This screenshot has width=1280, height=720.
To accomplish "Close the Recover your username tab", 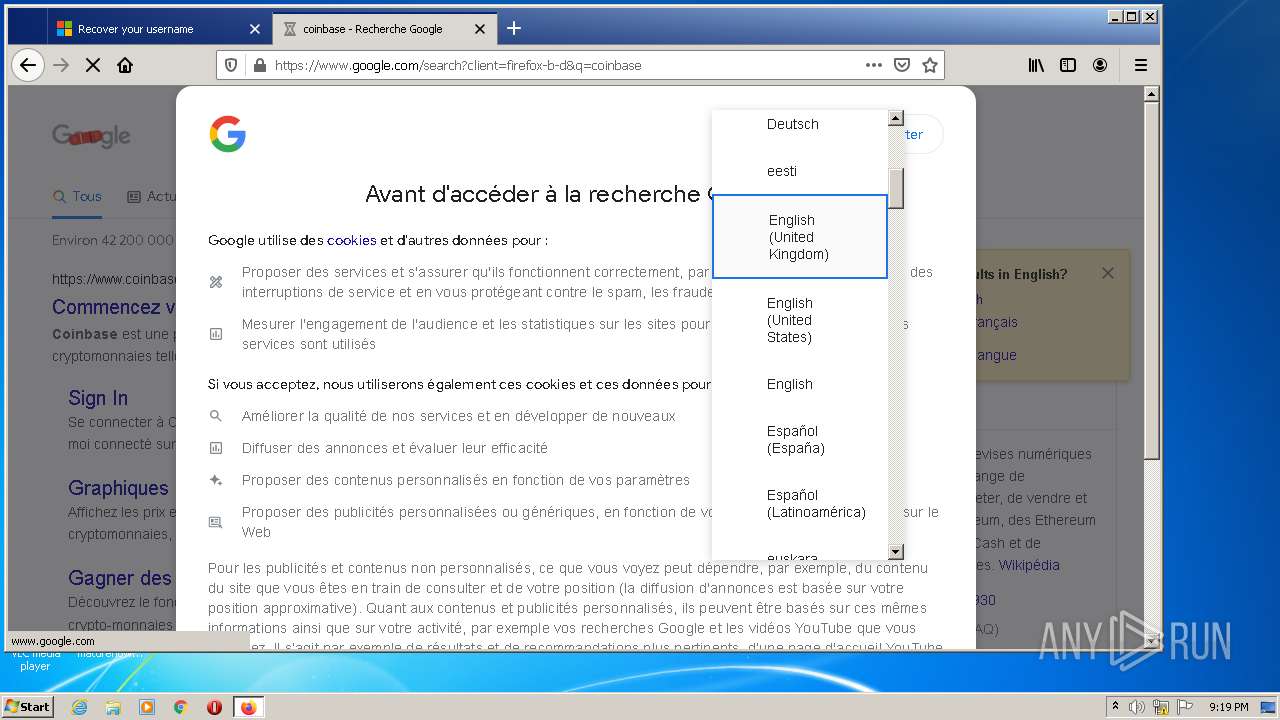I will (x=254, y=29).
